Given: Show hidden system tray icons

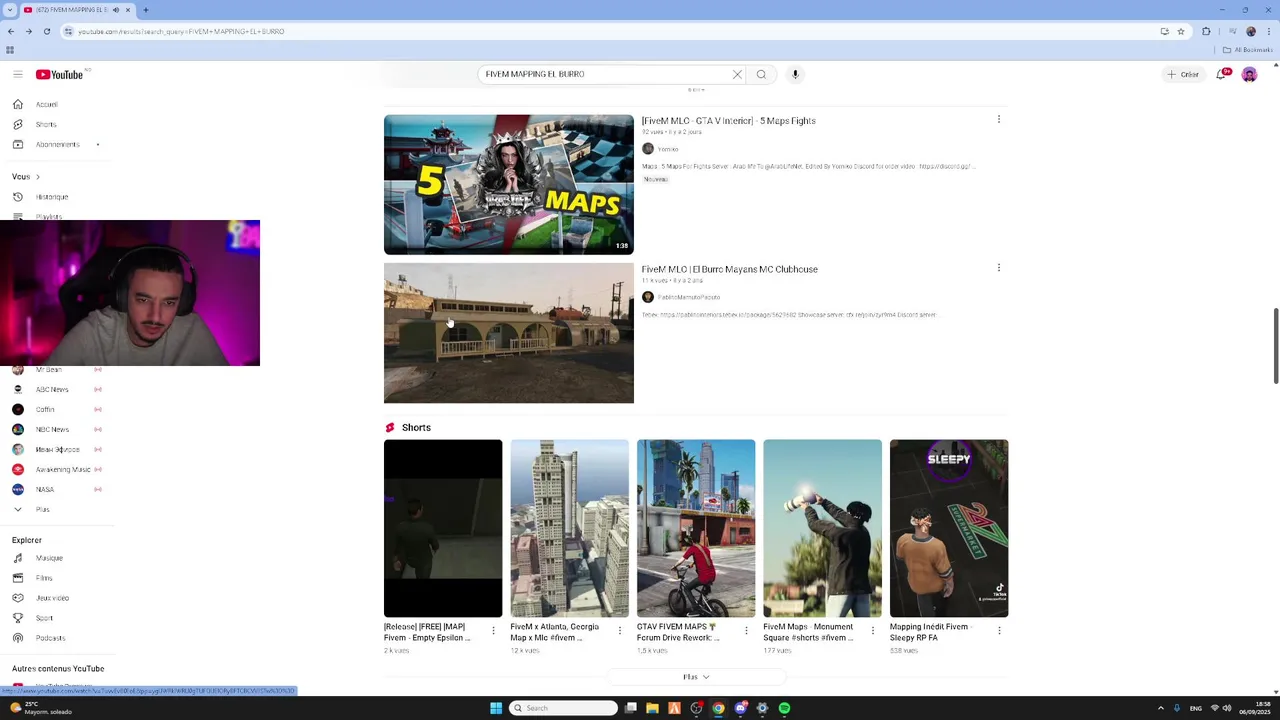Looking at the screenshot, I should [1160, 708].
